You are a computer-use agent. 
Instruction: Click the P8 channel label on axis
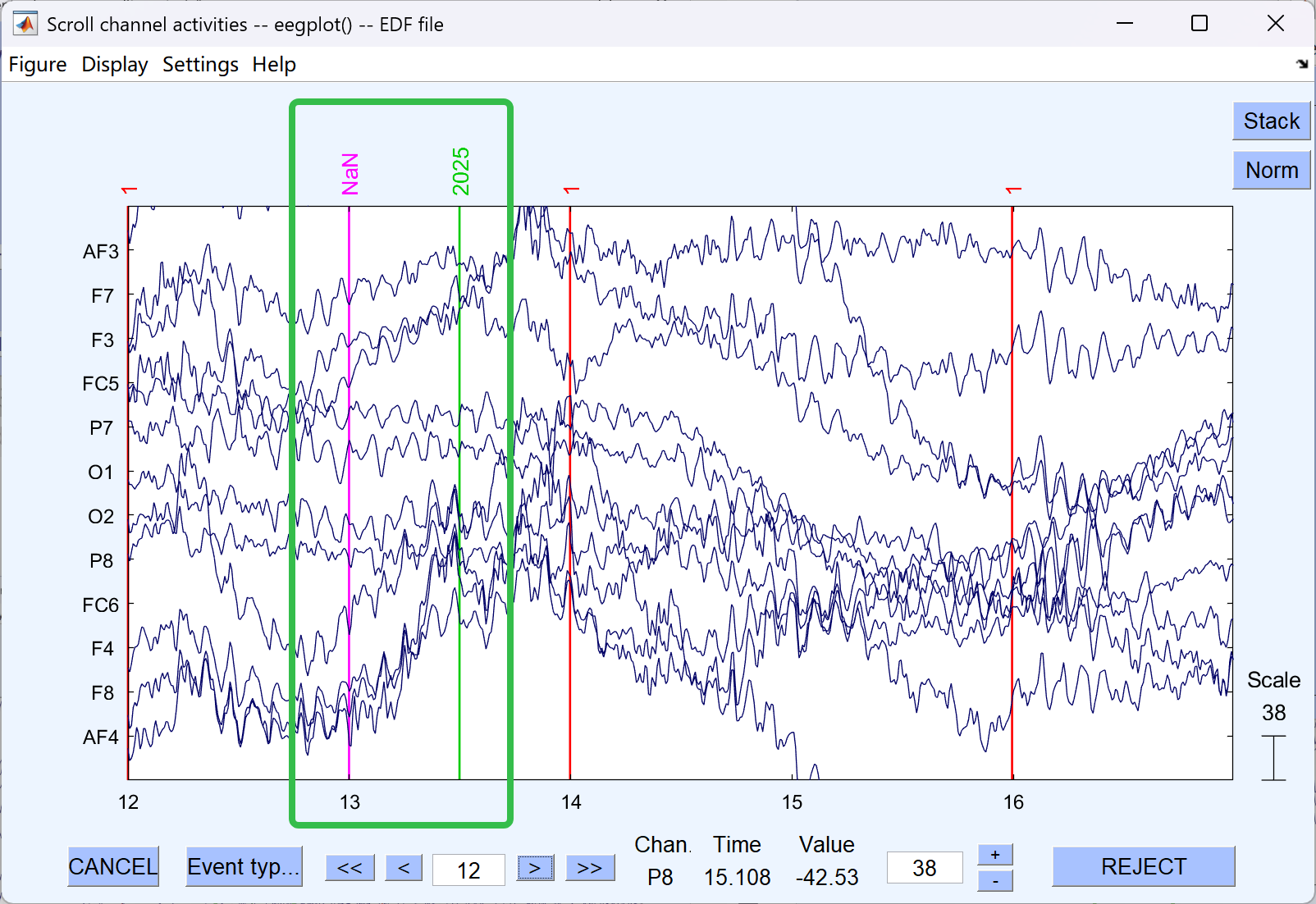coord(102,561)
